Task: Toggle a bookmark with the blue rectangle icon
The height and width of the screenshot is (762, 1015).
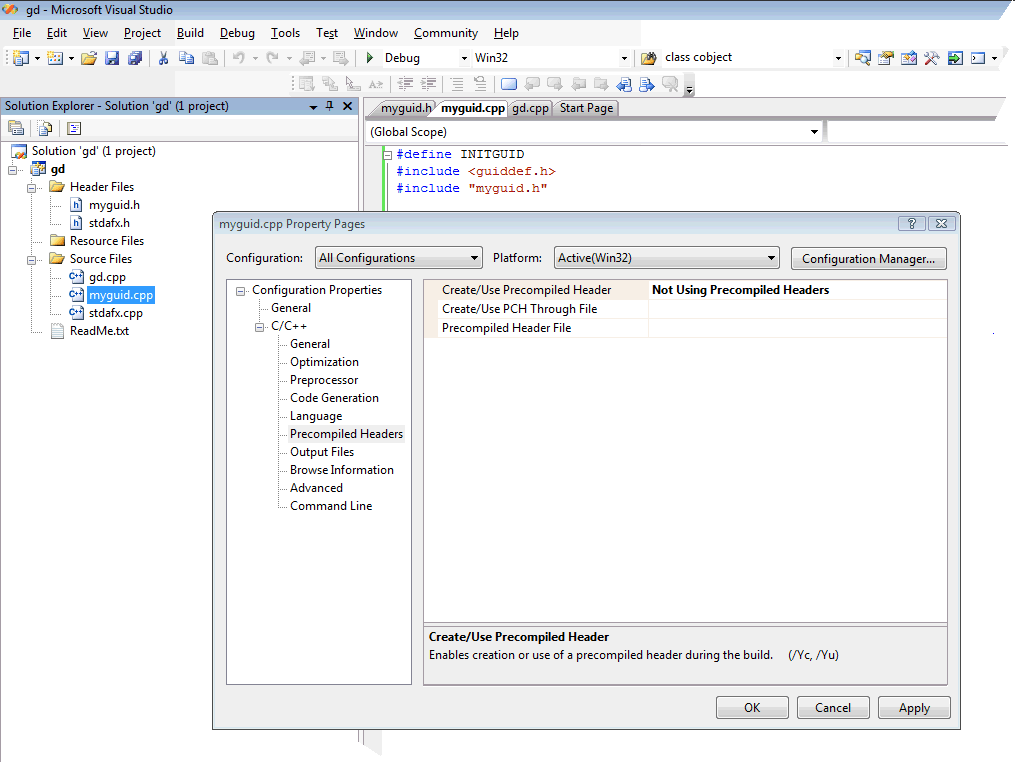Action: tap(509, 84)
